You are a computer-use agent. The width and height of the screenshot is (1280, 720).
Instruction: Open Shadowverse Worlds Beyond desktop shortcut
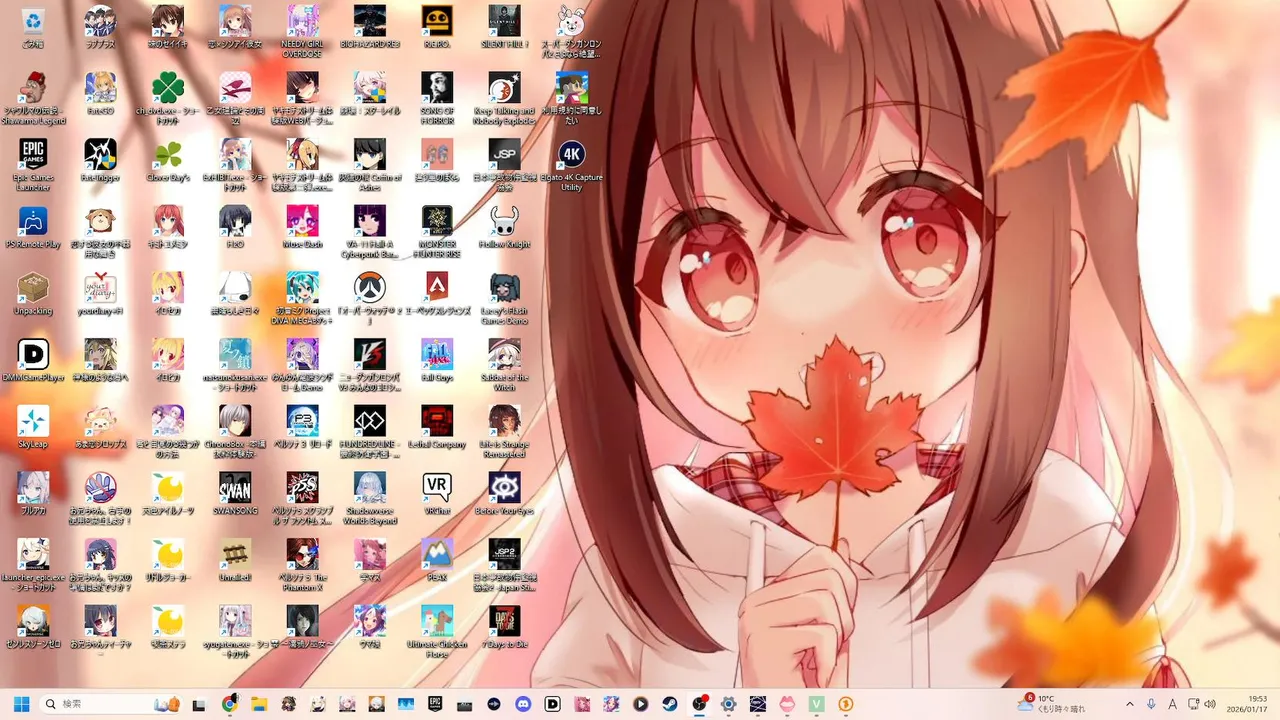[x=369, y=498]
